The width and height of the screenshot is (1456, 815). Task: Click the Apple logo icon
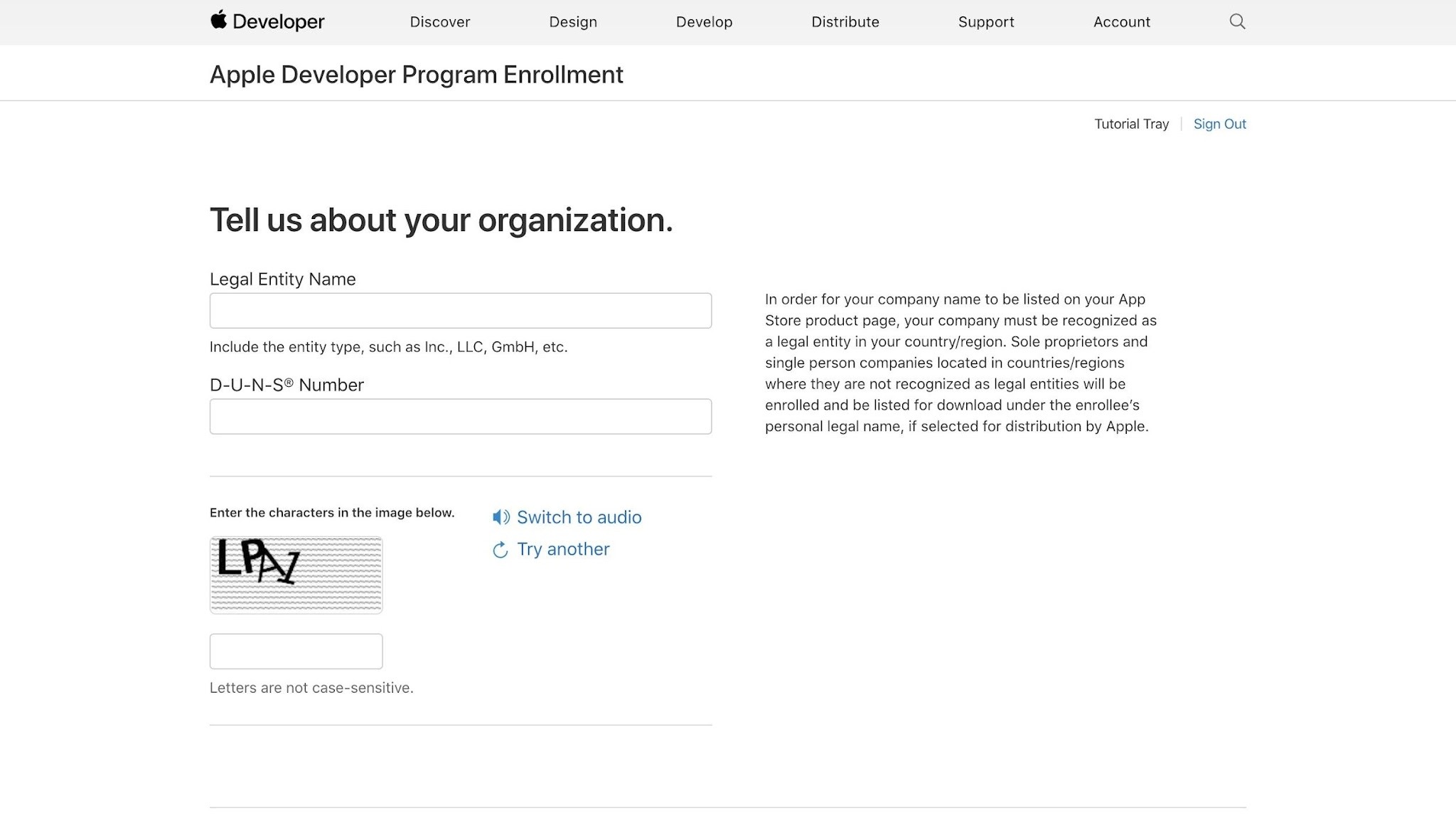click(218, 20)
